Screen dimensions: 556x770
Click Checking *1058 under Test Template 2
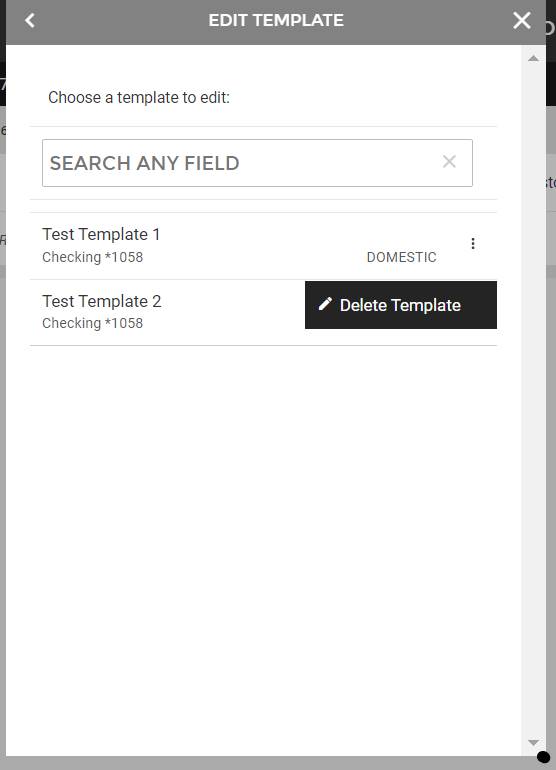pos(92,323)
